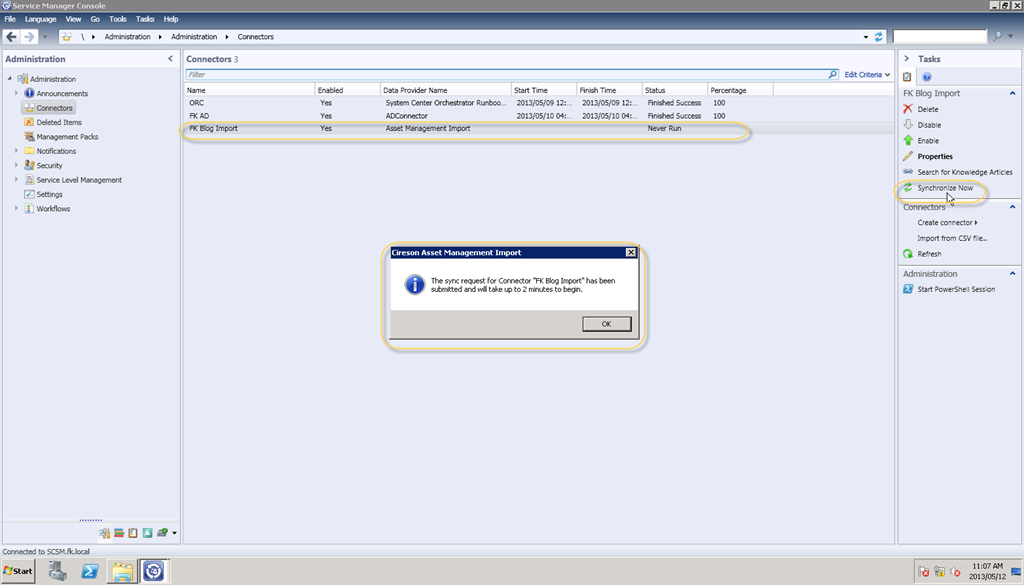The image size is (1024, 585).
Task: Click Start PowerShell Session task
Action: [x=953, y=290]
